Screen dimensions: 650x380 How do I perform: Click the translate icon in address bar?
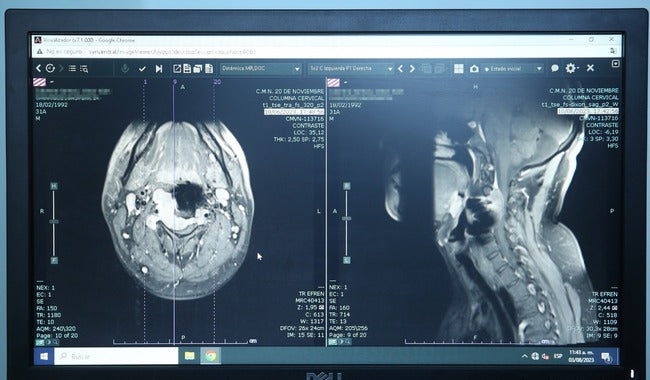pyautogui.click(x=613, y=51)
